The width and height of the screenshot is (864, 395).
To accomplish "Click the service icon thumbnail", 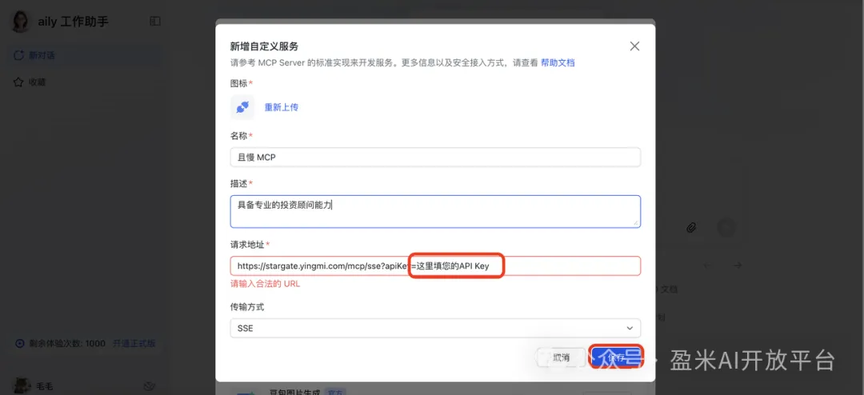I will (242, 107).
